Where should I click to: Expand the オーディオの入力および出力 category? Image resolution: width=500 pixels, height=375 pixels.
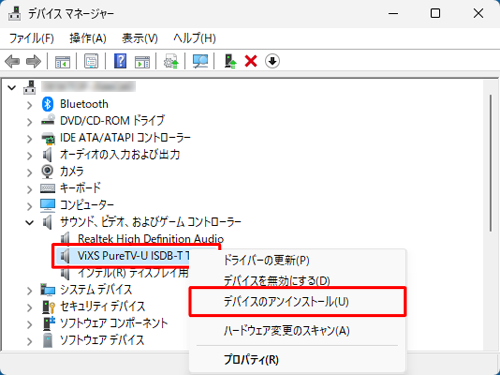pos(30,156)
